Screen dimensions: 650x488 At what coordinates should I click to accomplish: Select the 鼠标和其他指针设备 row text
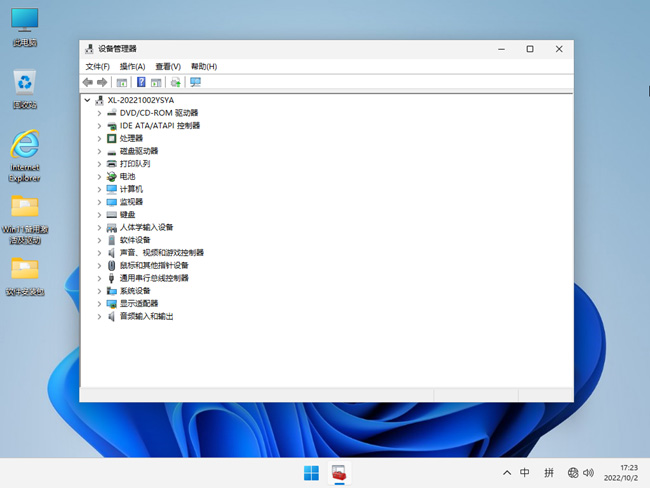(x=154, y=265)
